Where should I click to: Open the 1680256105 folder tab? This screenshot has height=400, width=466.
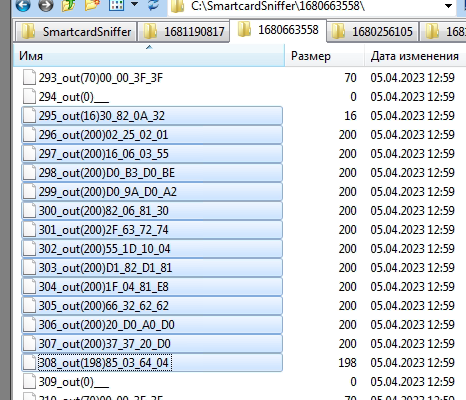(372, 32)
